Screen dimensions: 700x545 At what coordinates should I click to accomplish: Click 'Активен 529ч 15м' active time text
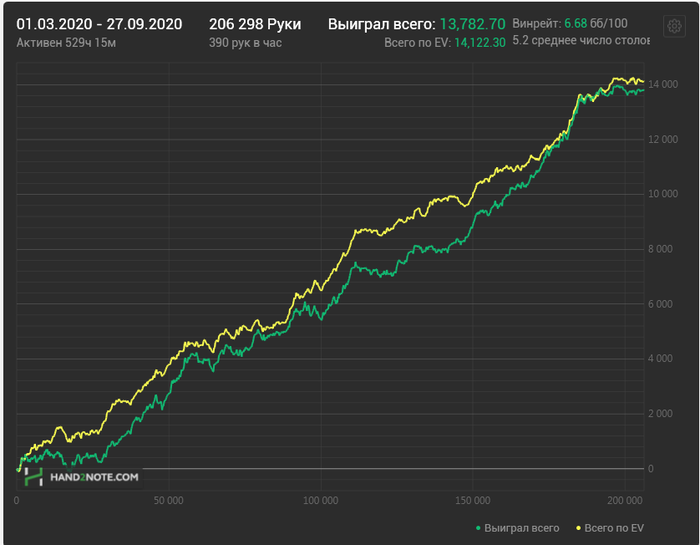[66, 43]
